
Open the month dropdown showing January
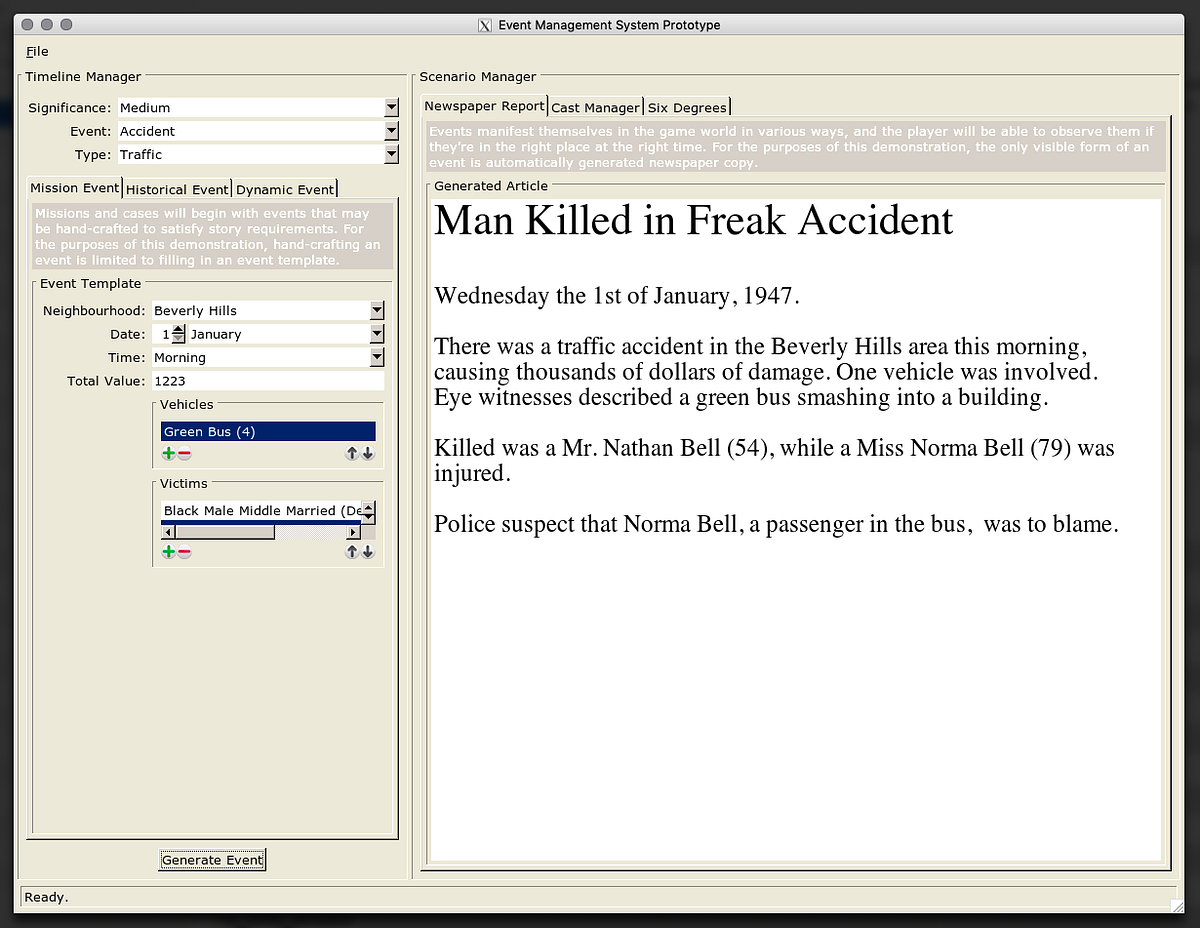click(377, 334)
